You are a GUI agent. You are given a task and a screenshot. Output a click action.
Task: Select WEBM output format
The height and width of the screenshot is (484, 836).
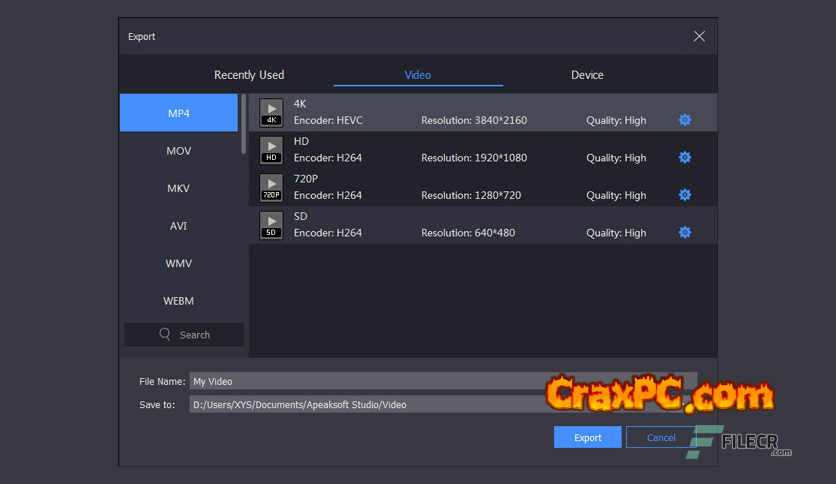(179, 301)
